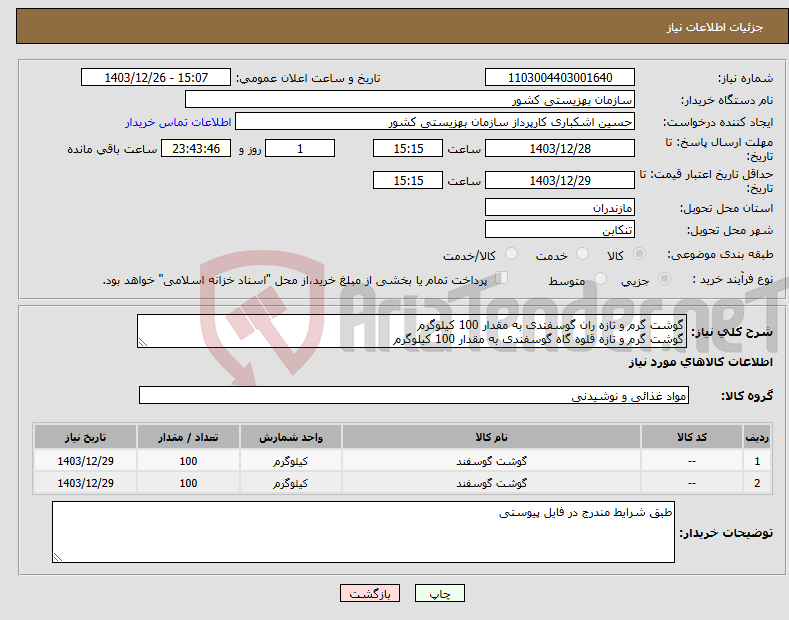Click کیلوگرم unit in row 2
The height and width of the screenshot is (620, 789).
tap(290, 483)
